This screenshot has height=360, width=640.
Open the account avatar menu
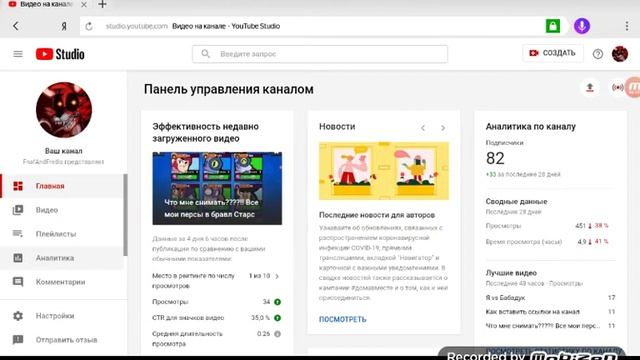620,53
